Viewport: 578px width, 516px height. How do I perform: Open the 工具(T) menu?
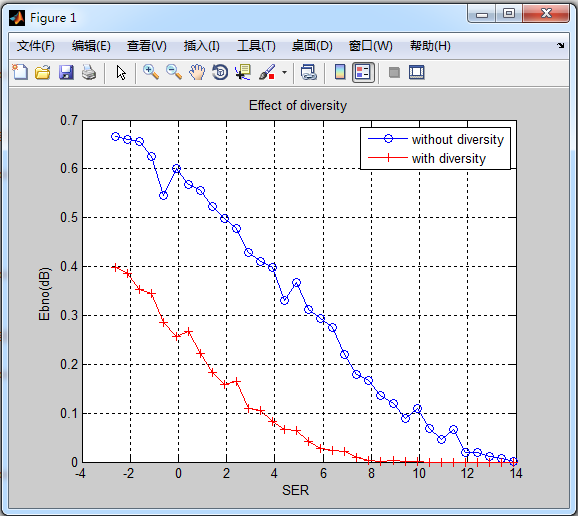coord(256,46)
